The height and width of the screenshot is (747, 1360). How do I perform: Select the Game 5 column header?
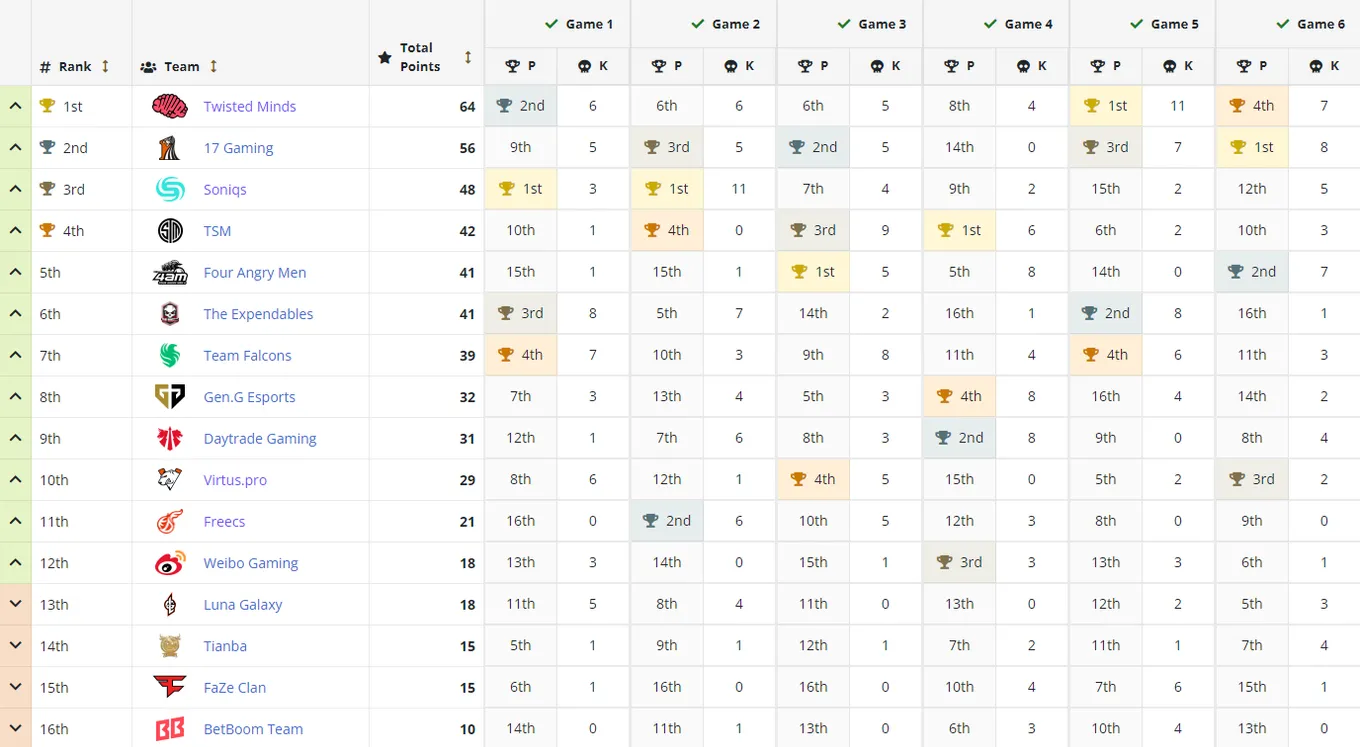[x=1142, y=24]
